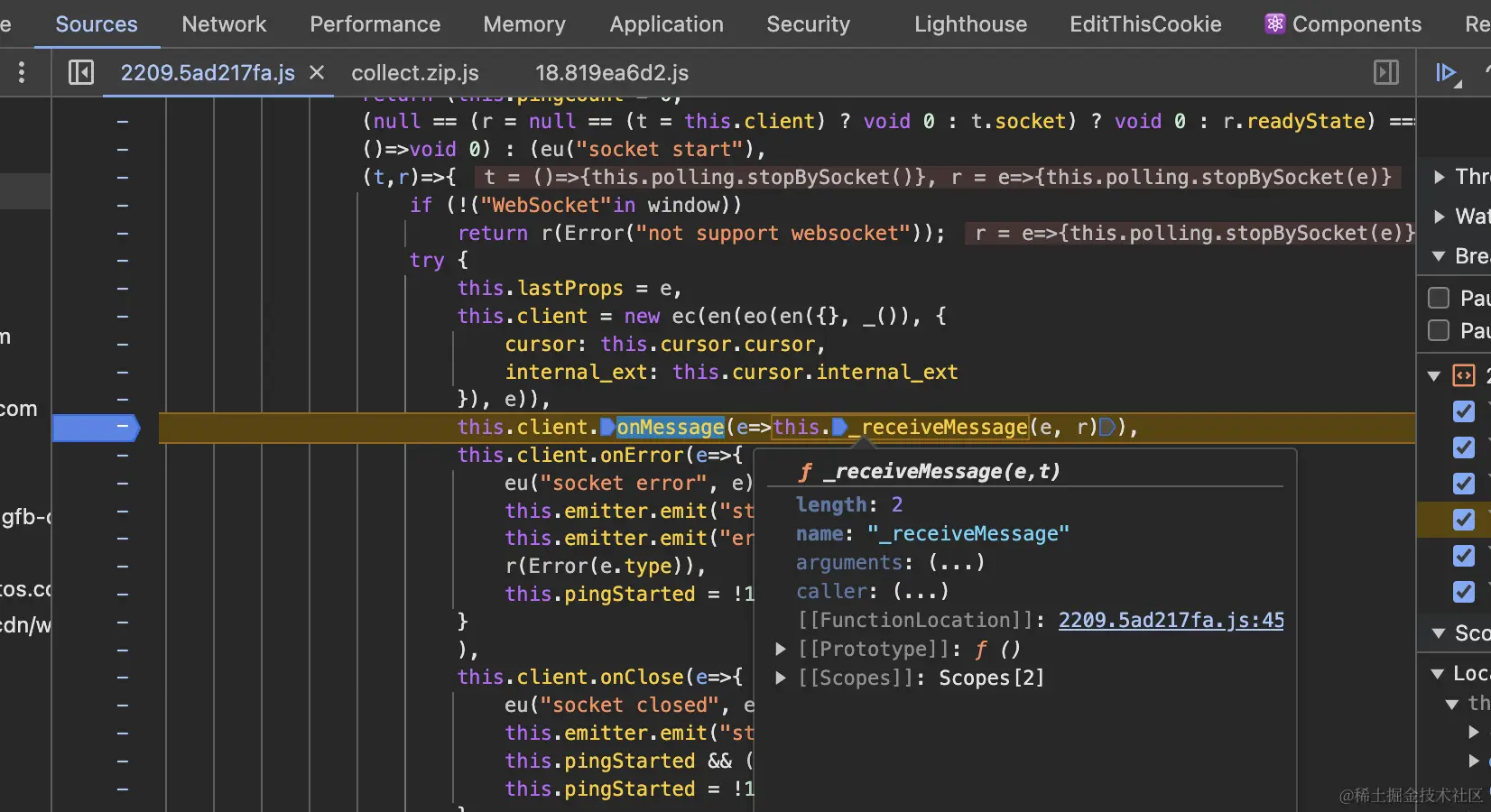The width and height of the screenshot is (1491, 812).
Task: Enable the outlined inline breakpoint after receiveMessage(e, r)
Action: pos(1107,427)
